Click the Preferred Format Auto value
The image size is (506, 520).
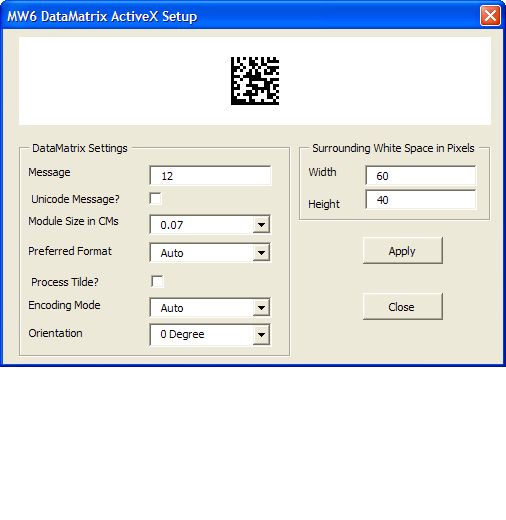coord(172,253)
